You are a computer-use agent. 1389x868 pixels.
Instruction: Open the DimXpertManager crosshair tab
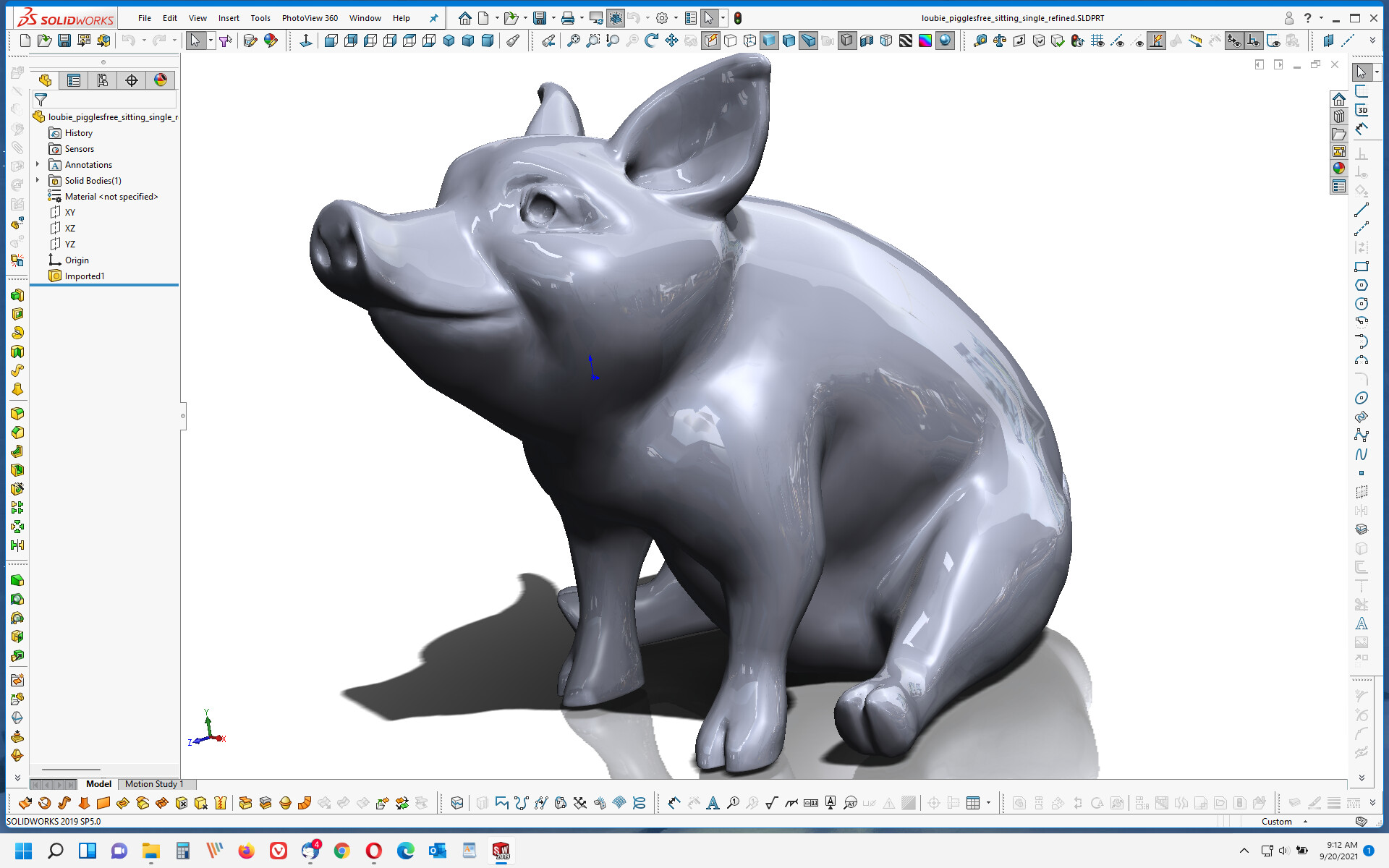coord(132,80)
